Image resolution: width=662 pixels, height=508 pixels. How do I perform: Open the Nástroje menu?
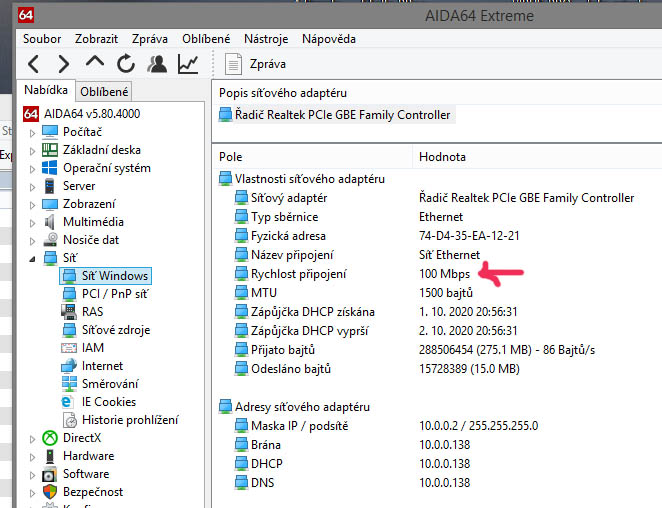[266, 39]
